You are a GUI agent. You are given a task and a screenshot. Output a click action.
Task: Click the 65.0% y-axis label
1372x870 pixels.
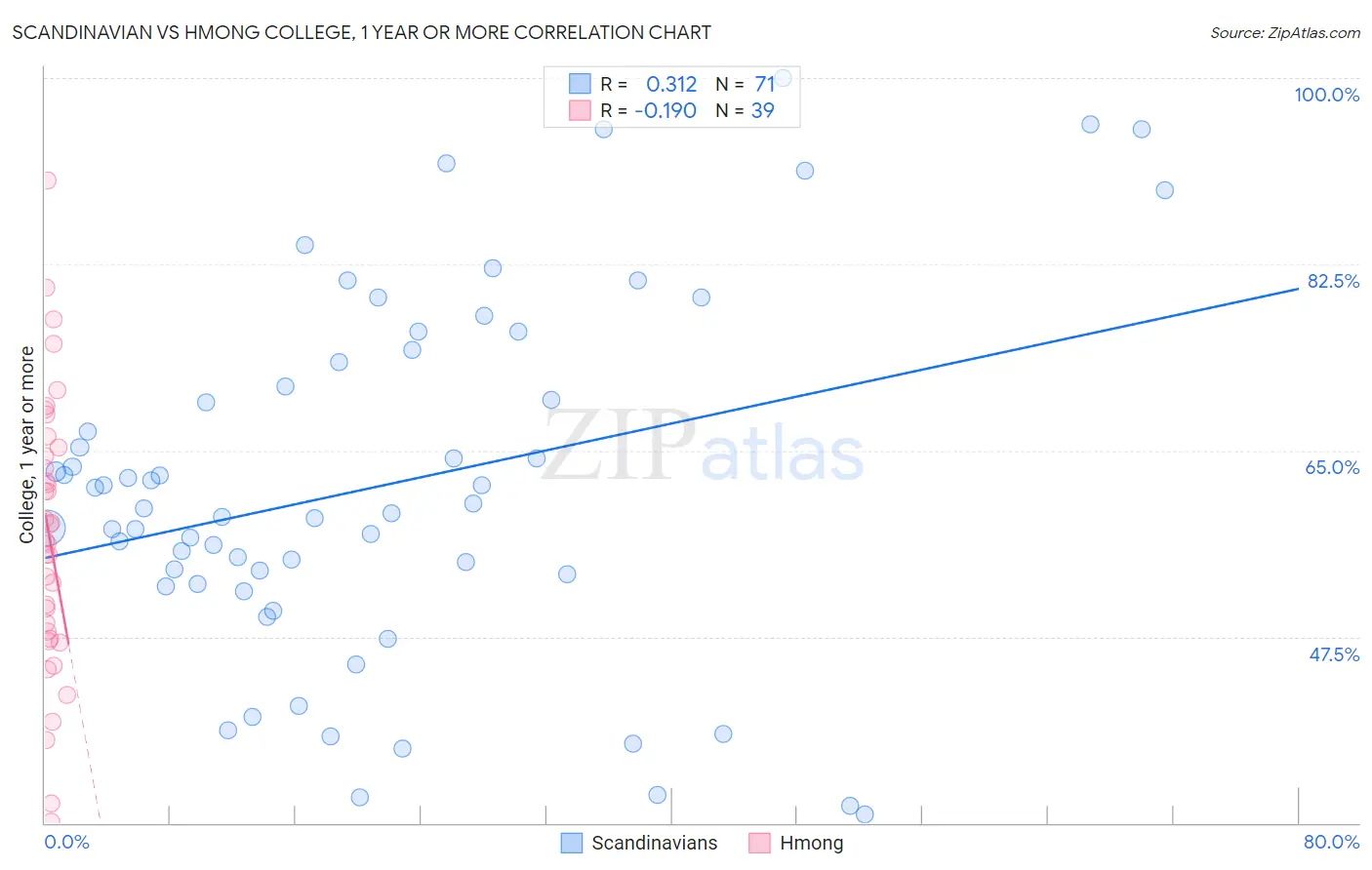point(1332,467)
